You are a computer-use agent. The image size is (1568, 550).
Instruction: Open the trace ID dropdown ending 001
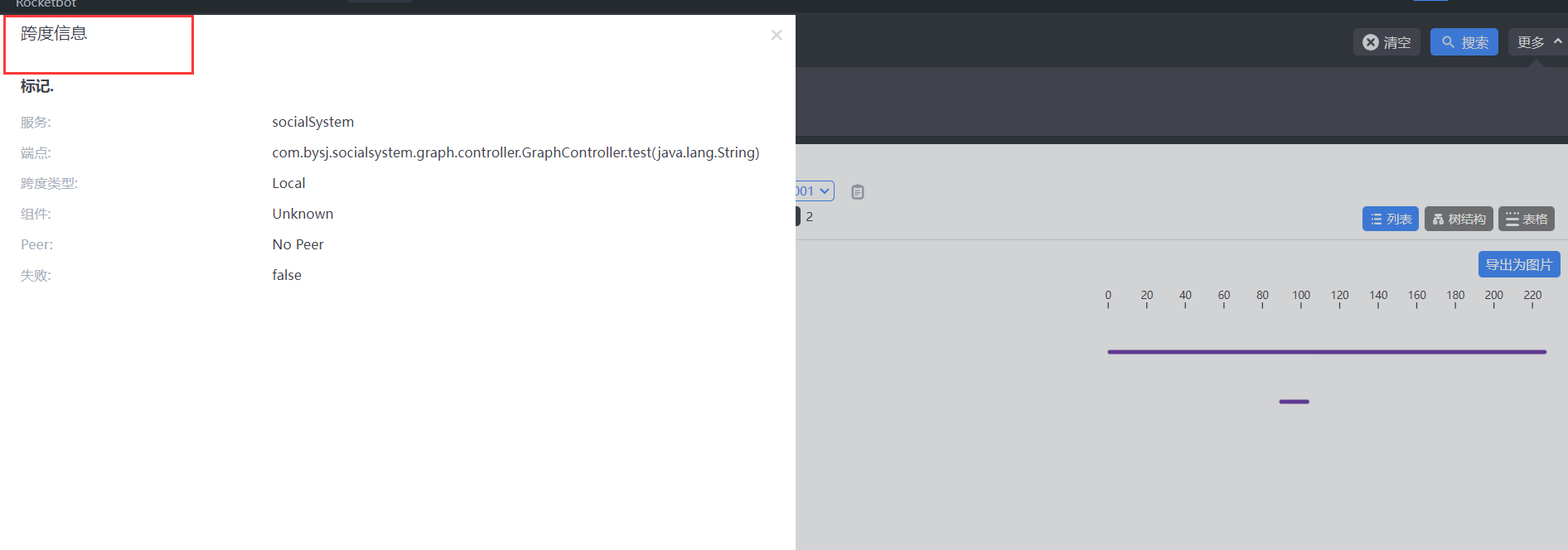pos(815,191)
